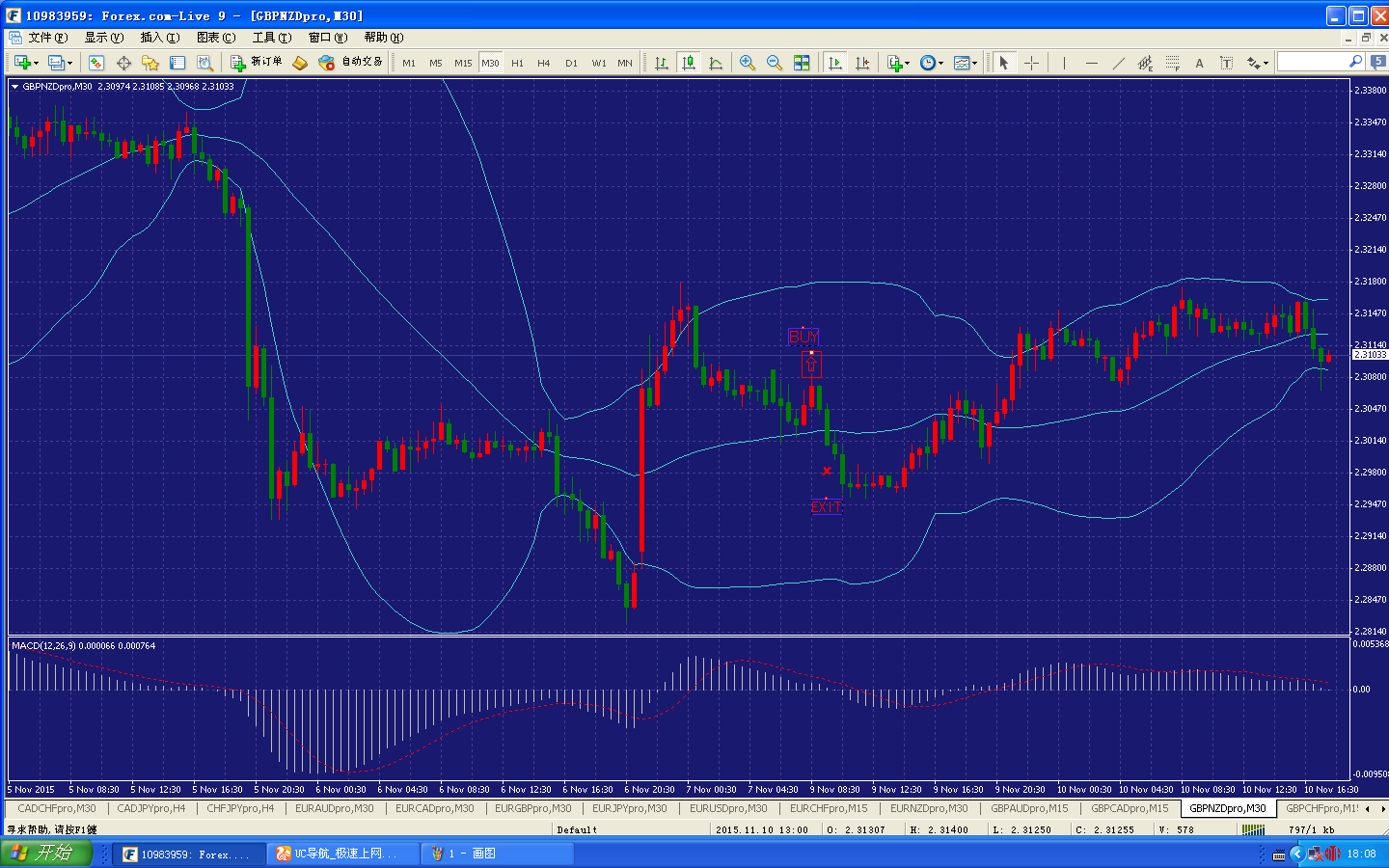Show the Market Watch window icon
This screenshot has width=1389, height=868.
[x=96, y=63]
